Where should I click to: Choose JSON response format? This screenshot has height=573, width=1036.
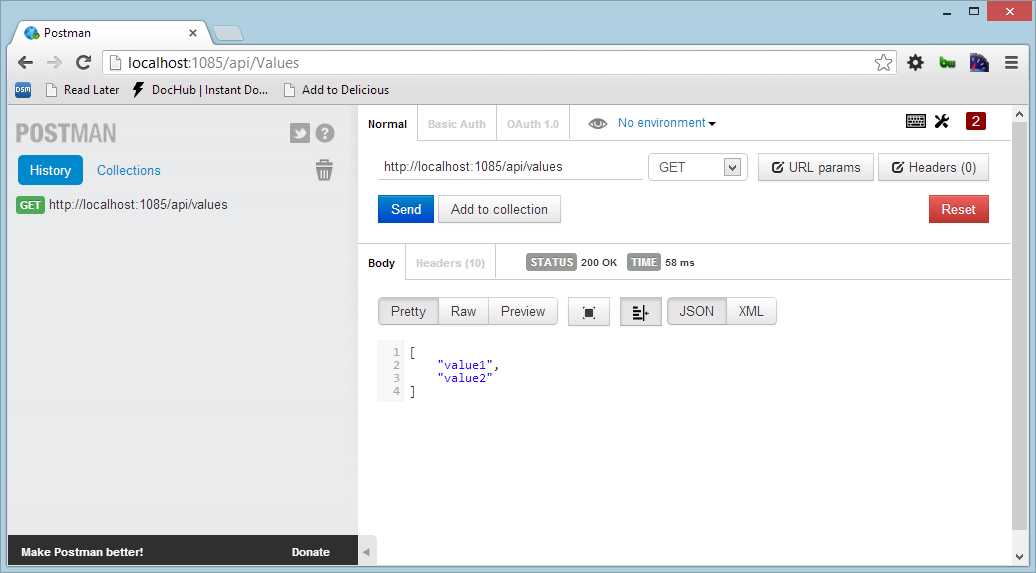click(x=696, y=311)
